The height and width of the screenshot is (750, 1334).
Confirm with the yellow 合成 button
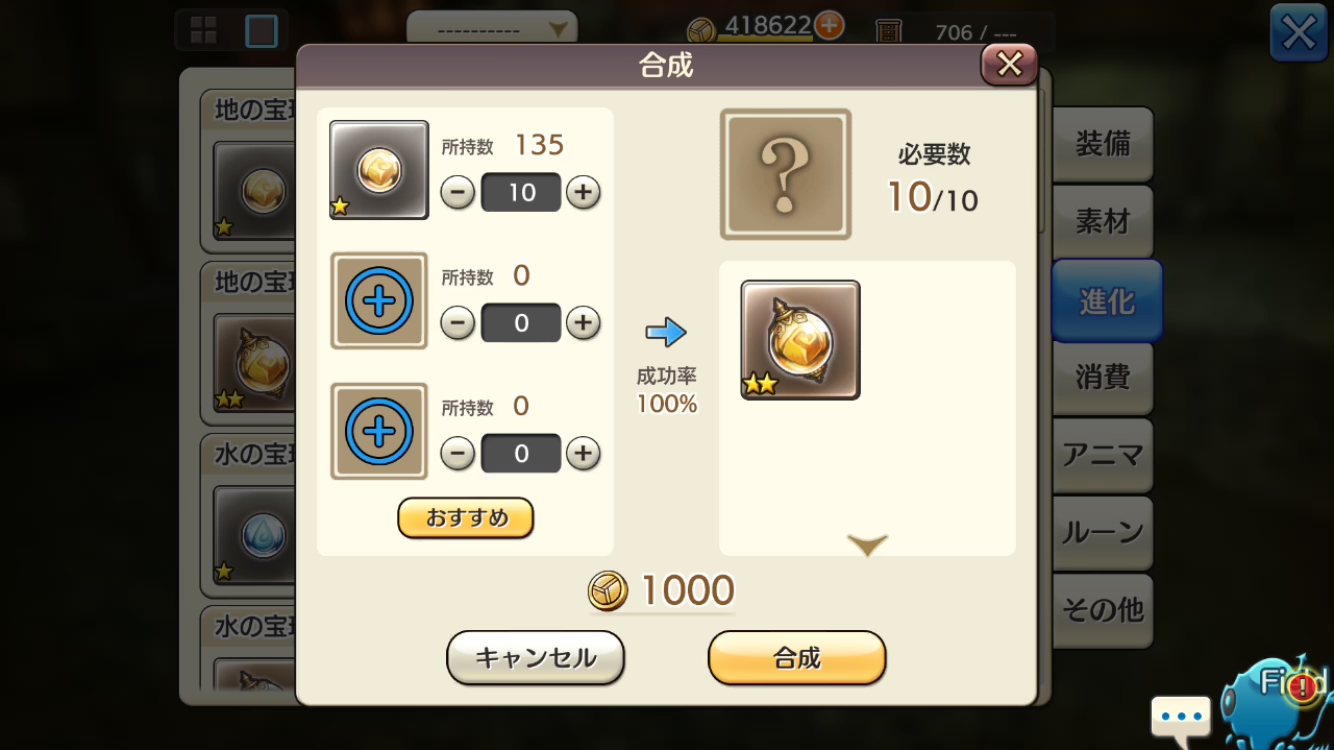click(x=797, y=658)
